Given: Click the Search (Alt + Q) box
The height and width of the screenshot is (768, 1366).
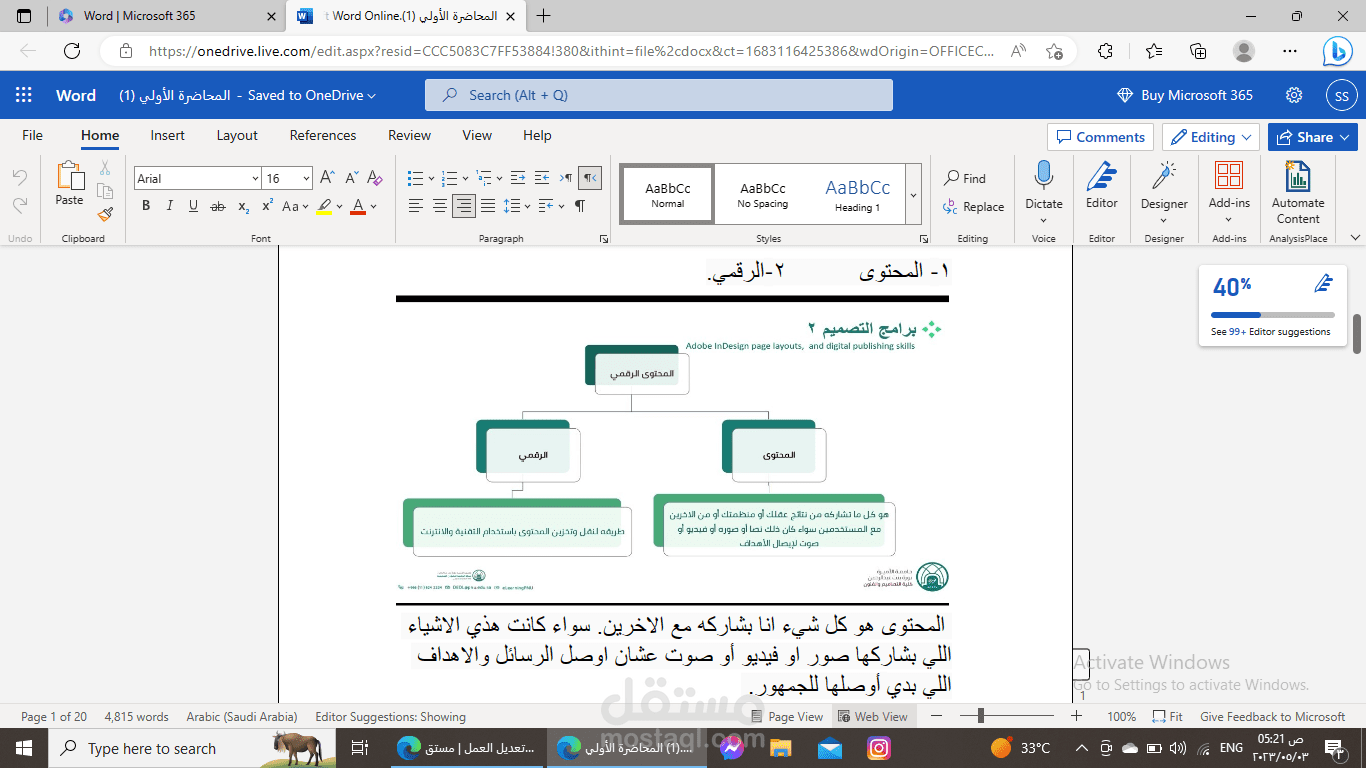Looking at the screenshot, I should pos(659,95).
